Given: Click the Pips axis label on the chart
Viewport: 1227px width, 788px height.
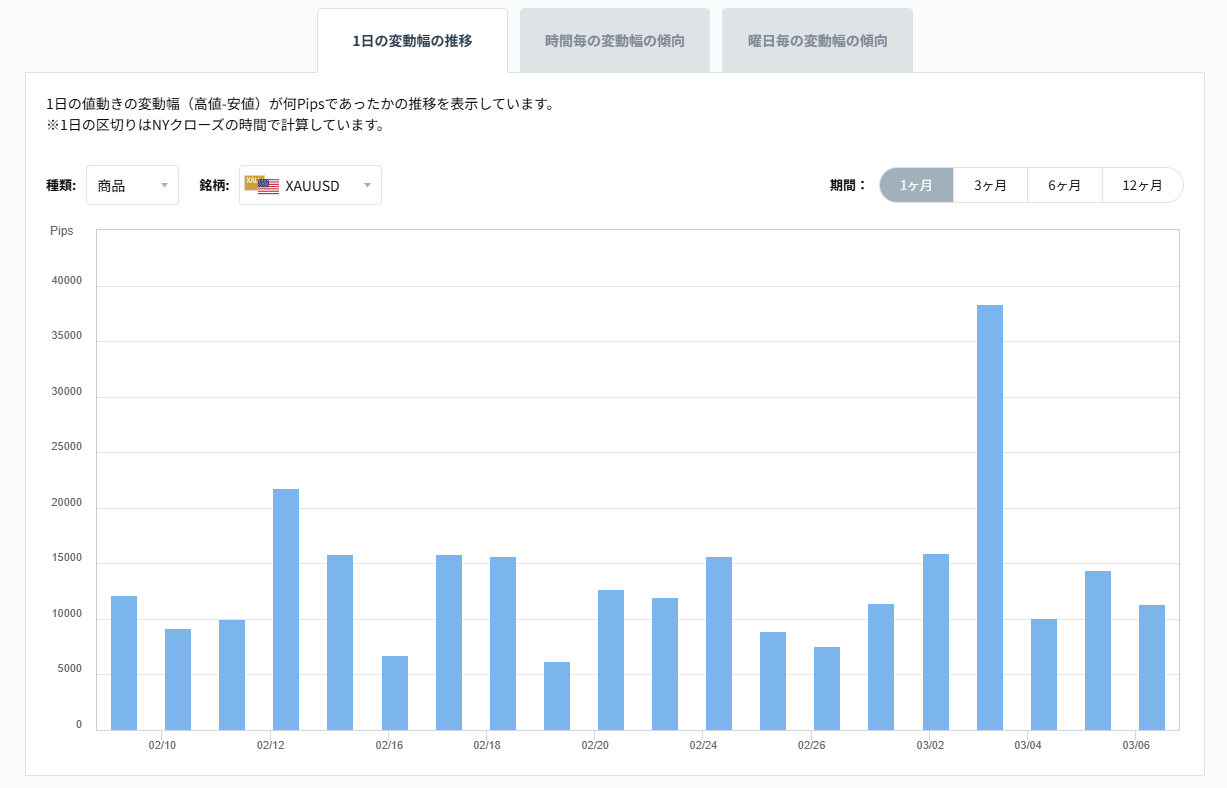Looking at the screenshot, I should [x=62, y=231].
